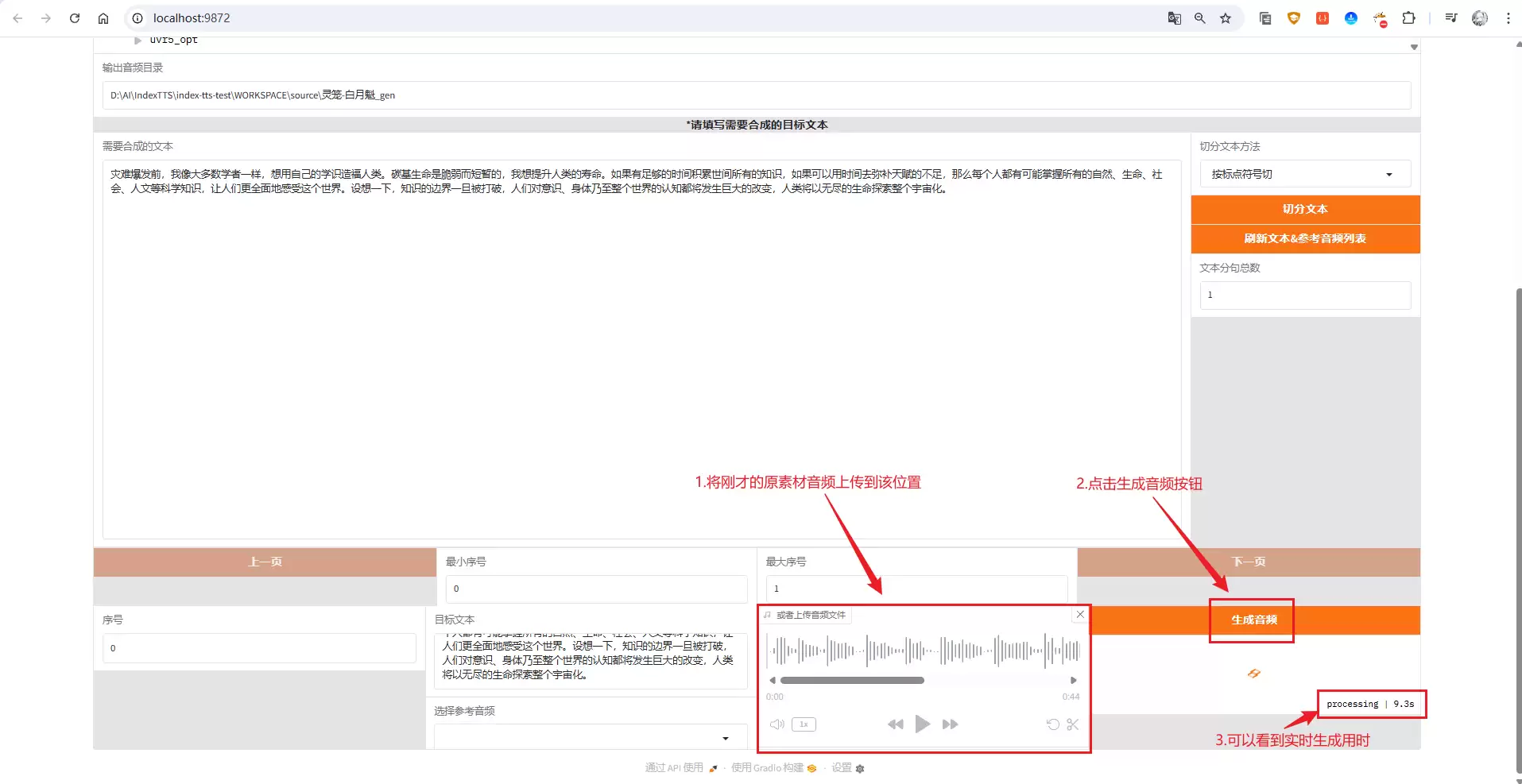The image size is (1522, 784).
Task: Click waveform horizontal scrollbar thumb
Action: coord(852,680)
